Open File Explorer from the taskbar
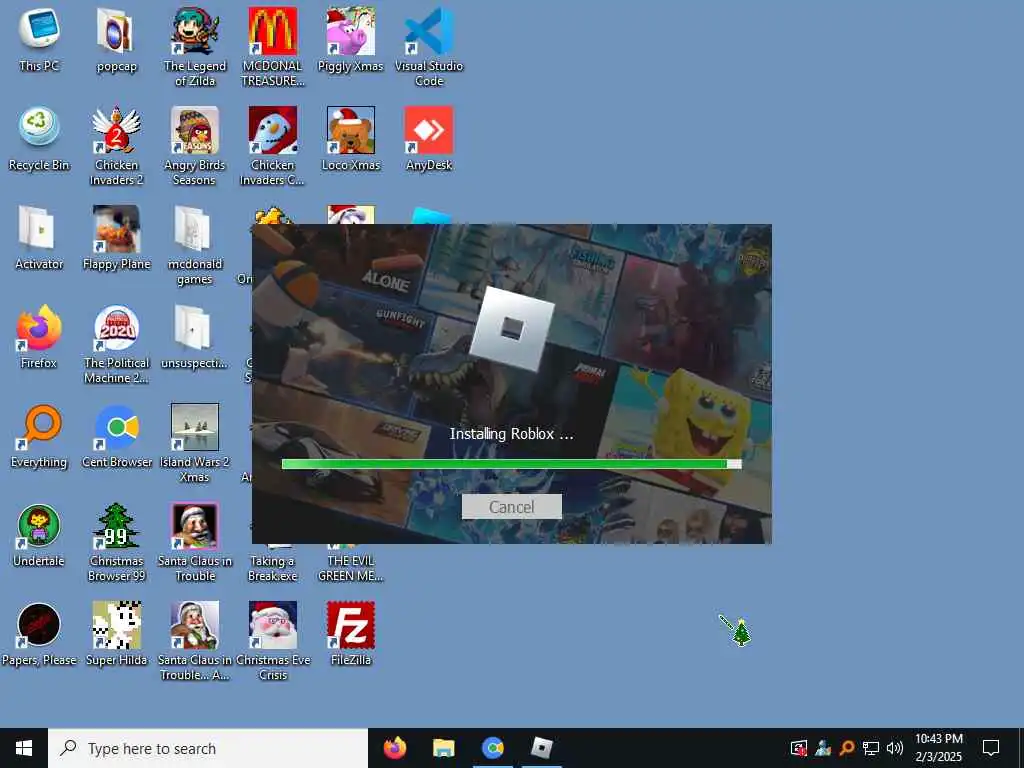The height and width of the screenshot is (768, 1024). pos(443,748)
